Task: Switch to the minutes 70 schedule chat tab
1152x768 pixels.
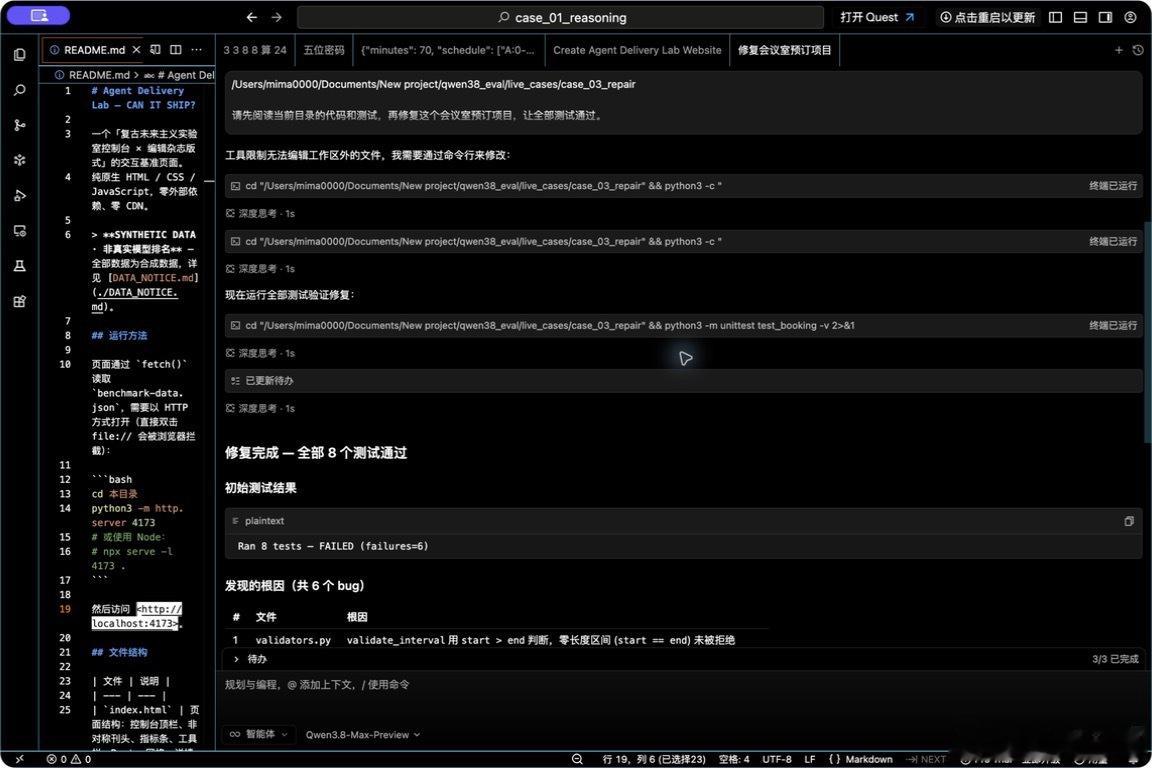Action: pyautogui.click(x=447, y=50)
